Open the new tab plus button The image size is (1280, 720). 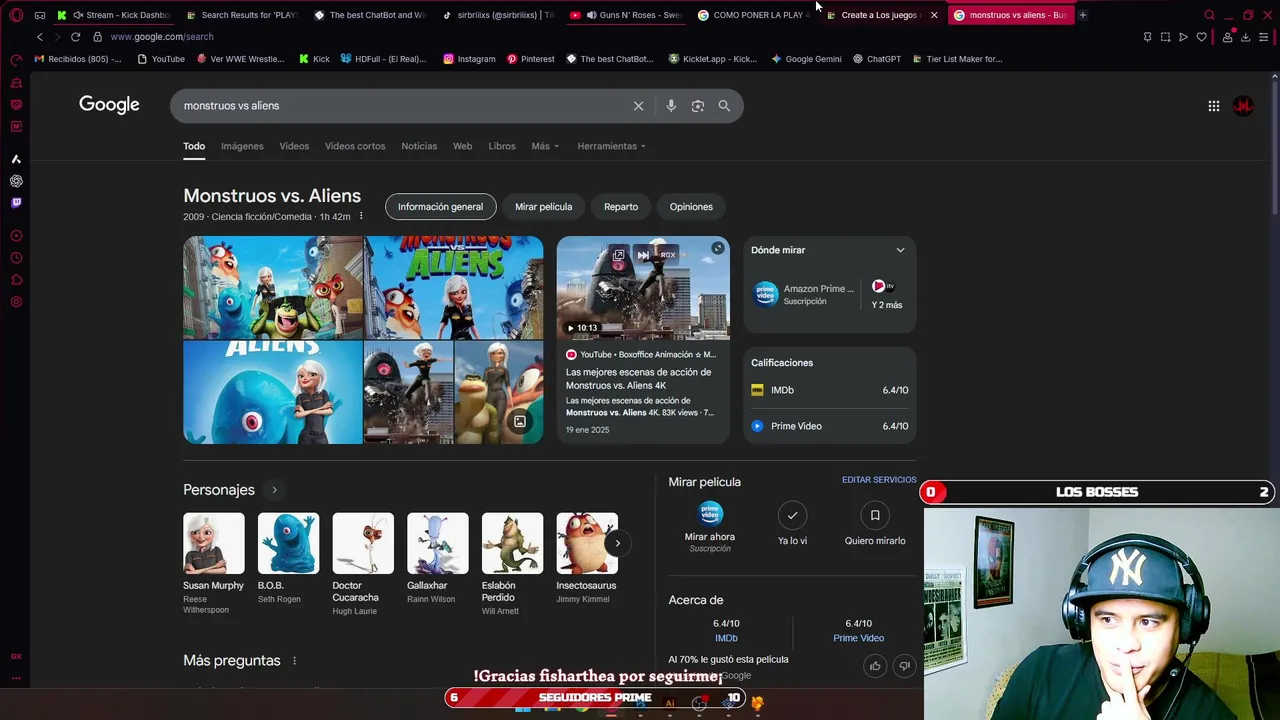click(1082, 15)
